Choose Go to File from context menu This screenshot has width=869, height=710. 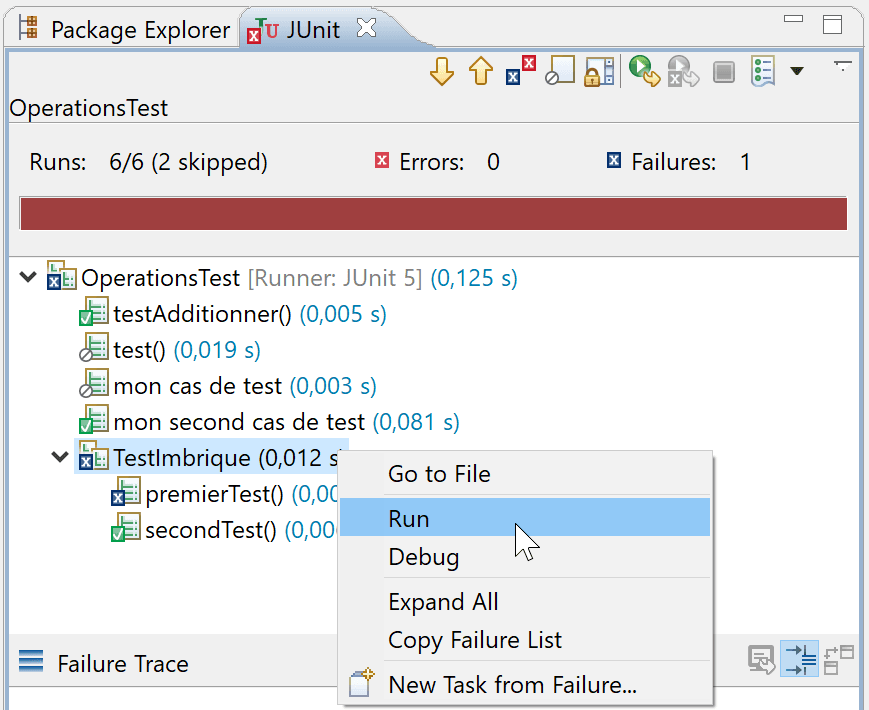pos(525,474)
